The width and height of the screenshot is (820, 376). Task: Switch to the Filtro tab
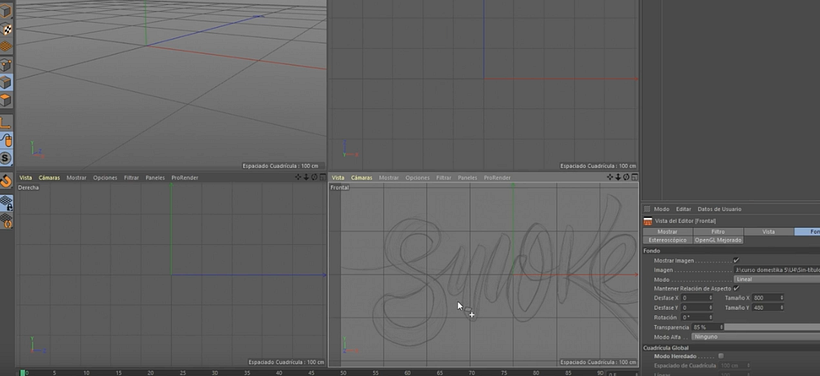tap(718, 232)
